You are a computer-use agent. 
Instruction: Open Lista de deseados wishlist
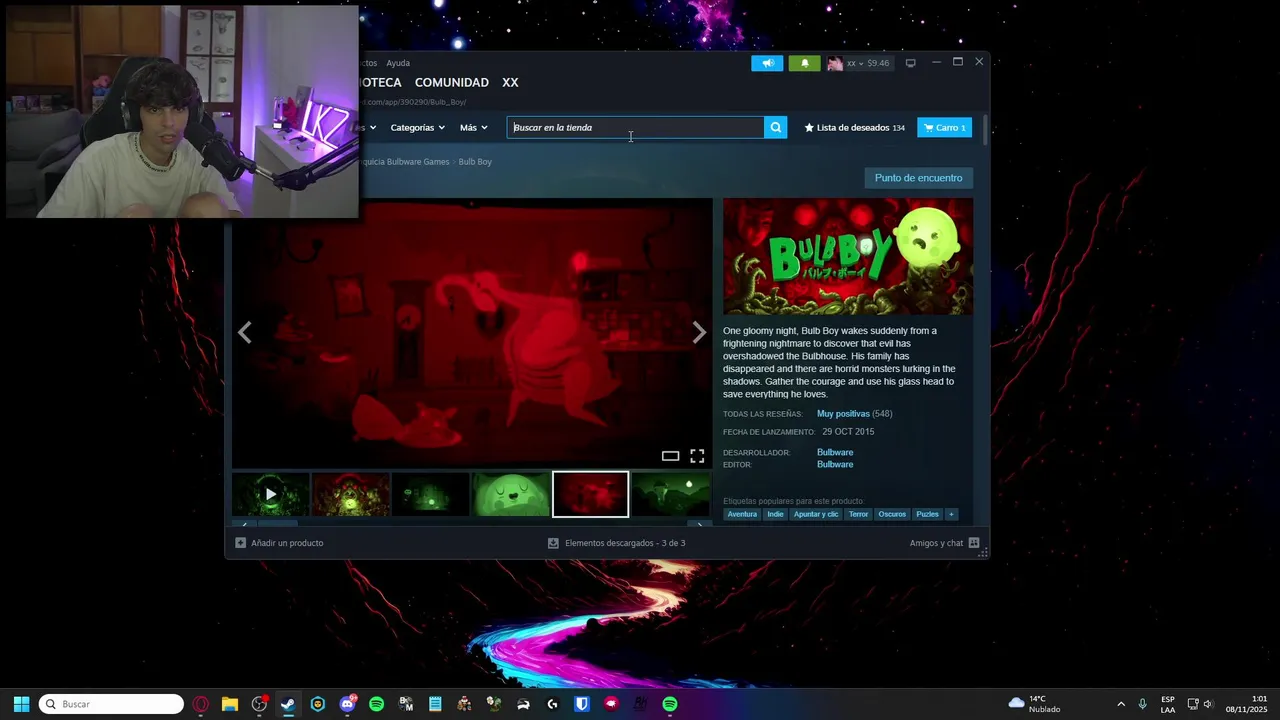[855, 128]
